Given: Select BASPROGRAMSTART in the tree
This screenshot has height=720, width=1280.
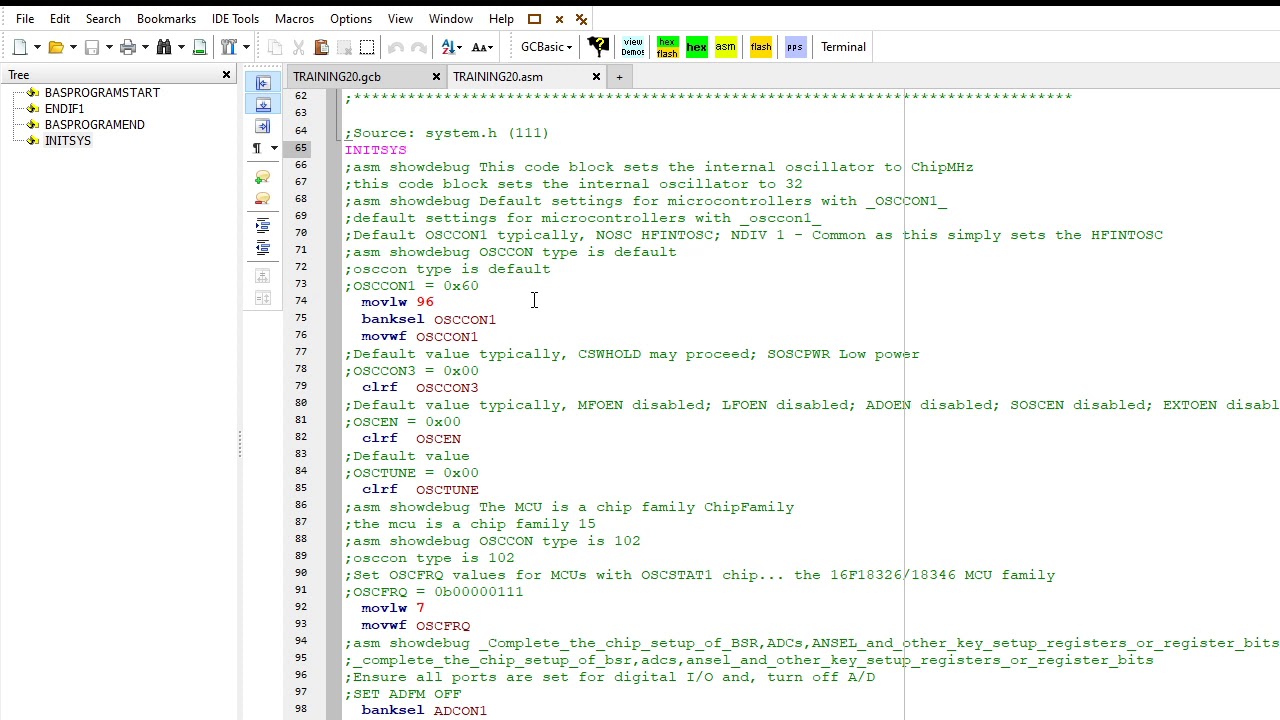Looking at the screenshot, I should [102, 93].
